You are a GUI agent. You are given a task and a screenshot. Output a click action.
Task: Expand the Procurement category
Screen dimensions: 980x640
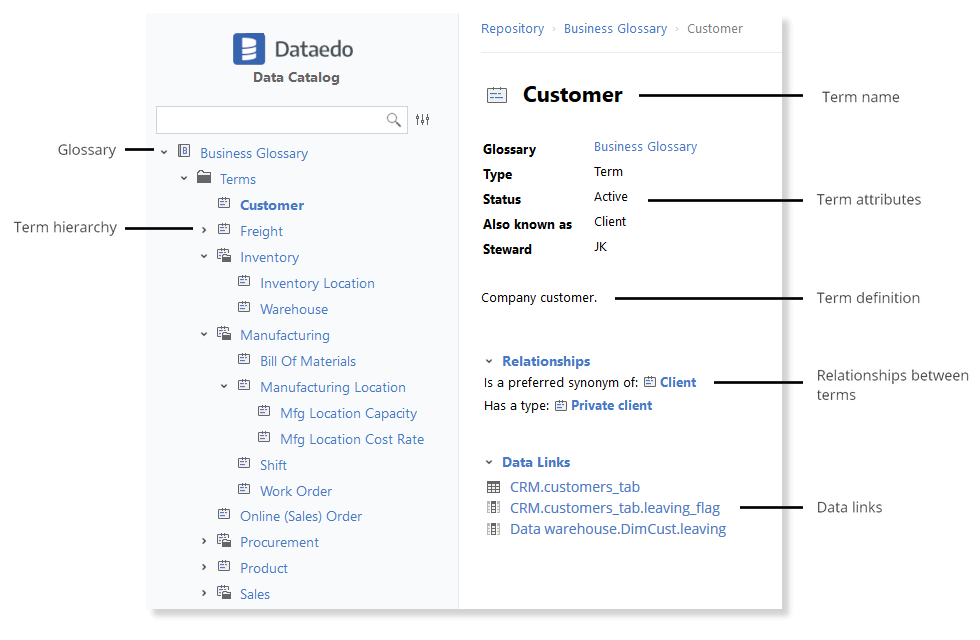(x=204, y=541)
